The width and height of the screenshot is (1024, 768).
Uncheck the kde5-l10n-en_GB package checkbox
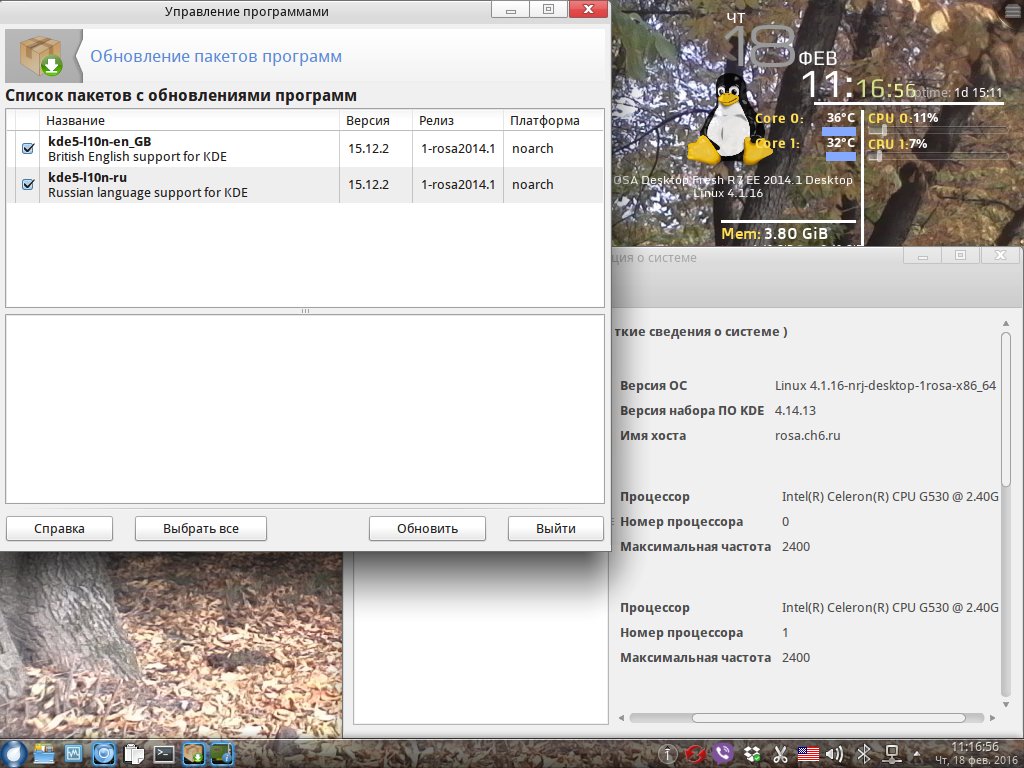point(28,149)
